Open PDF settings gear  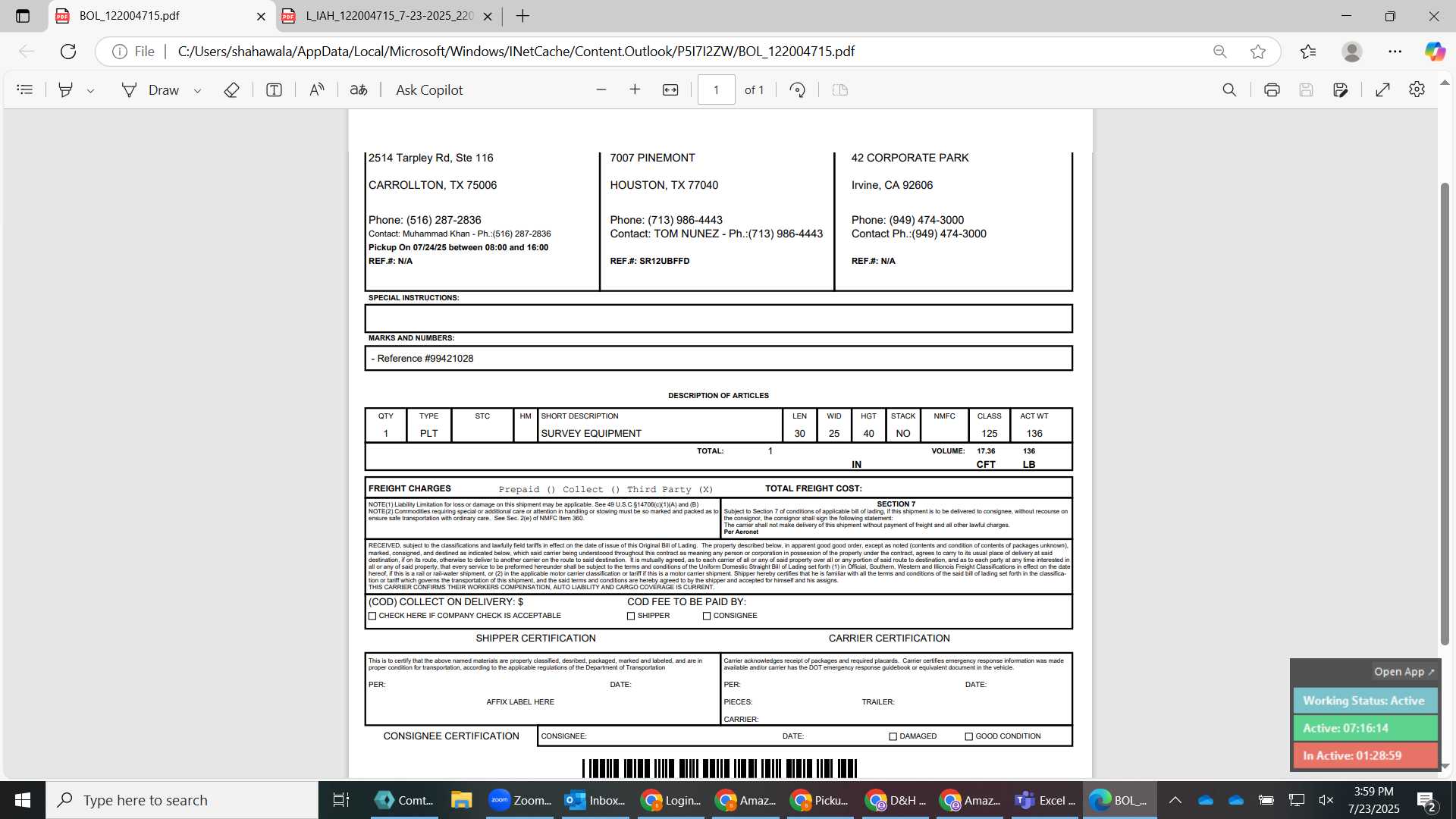(1417, 89)
